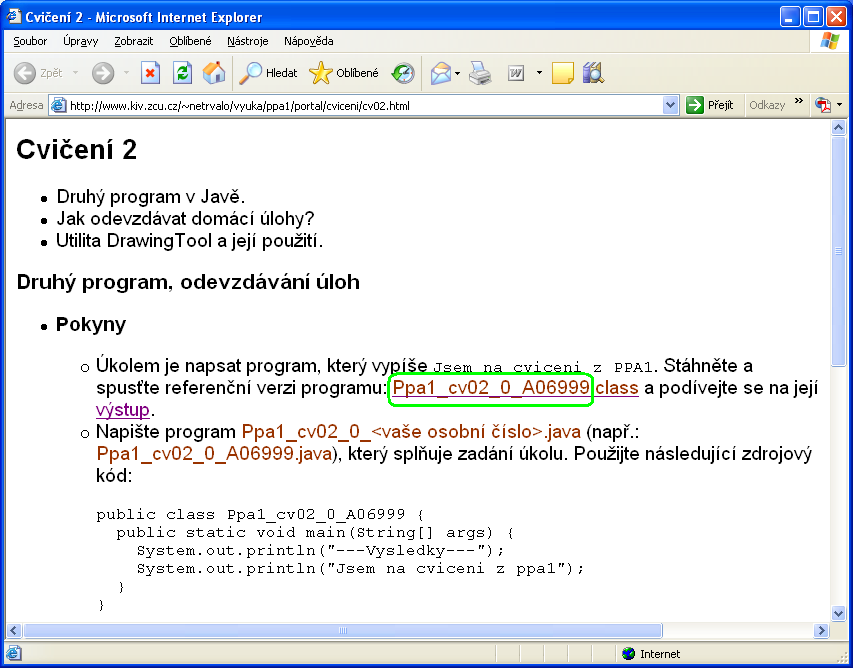Click the bold 'Pokyny' bullet

pos(91,325)
